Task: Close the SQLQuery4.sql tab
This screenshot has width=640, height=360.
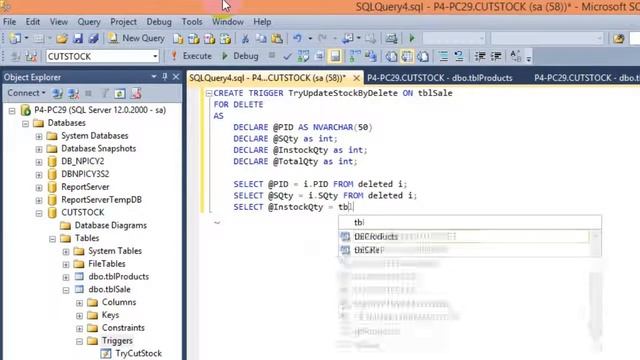Action: (x=356, y=78)
